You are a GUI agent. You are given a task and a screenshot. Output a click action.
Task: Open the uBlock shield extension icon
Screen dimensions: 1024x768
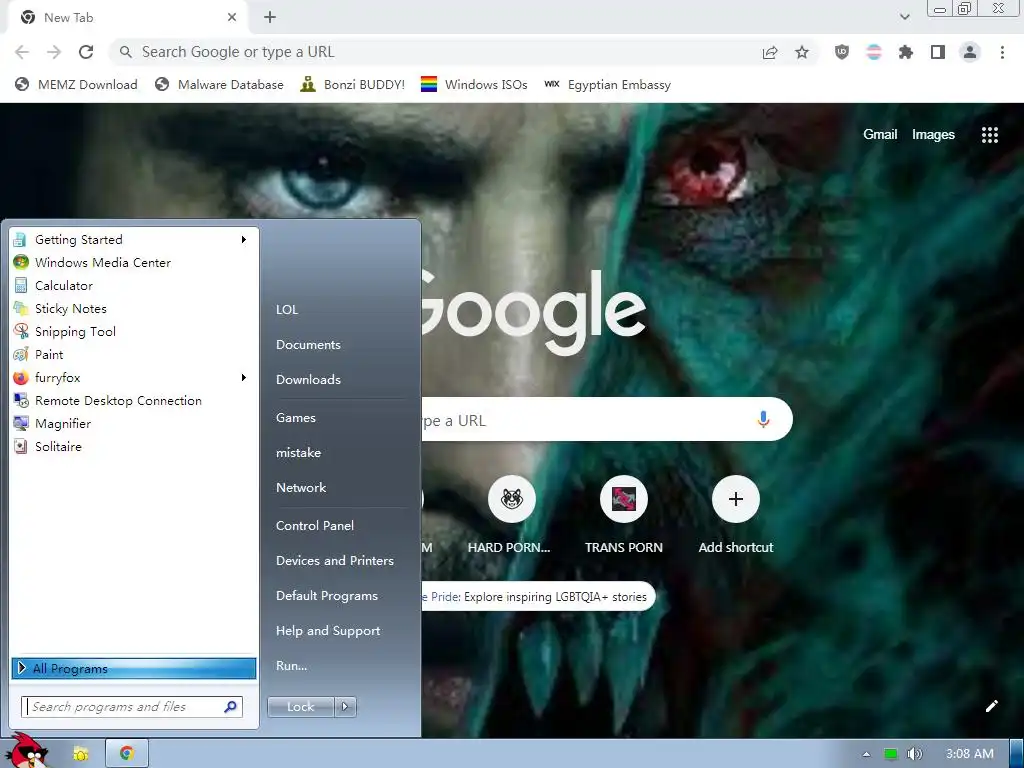tap(842, 52)
